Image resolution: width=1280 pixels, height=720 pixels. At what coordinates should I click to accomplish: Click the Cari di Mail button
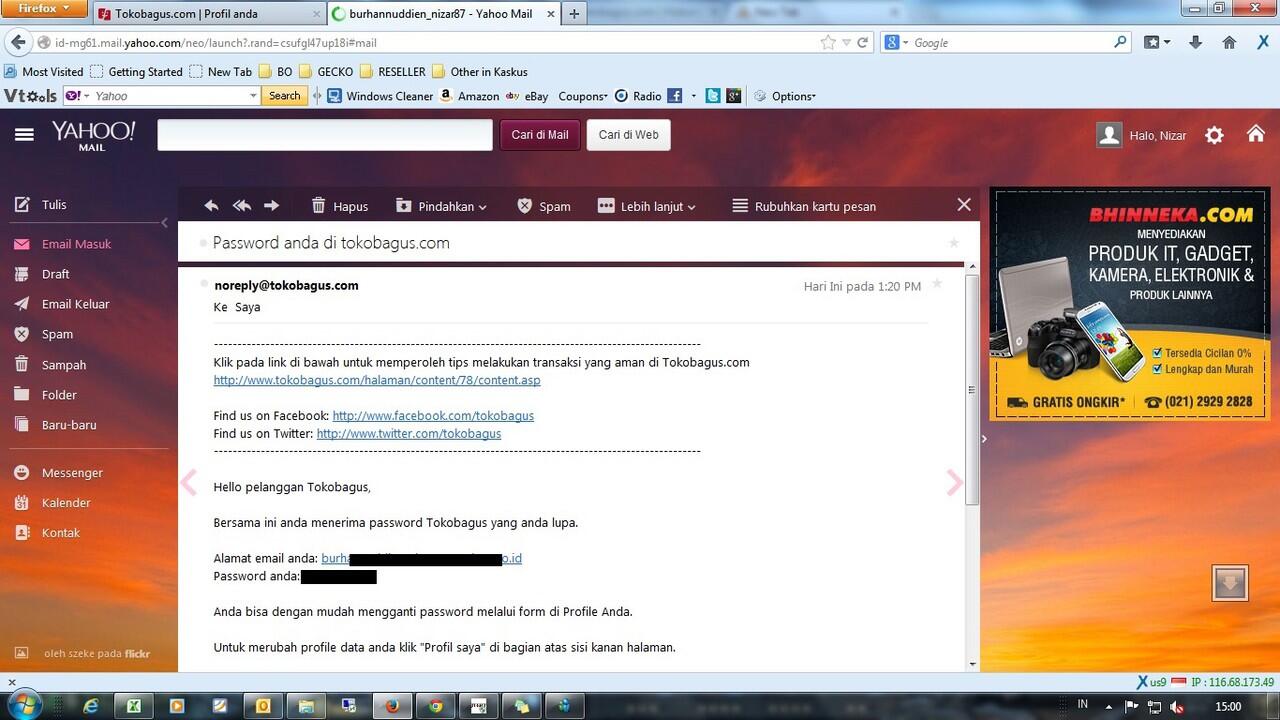[x=540, y=135]
